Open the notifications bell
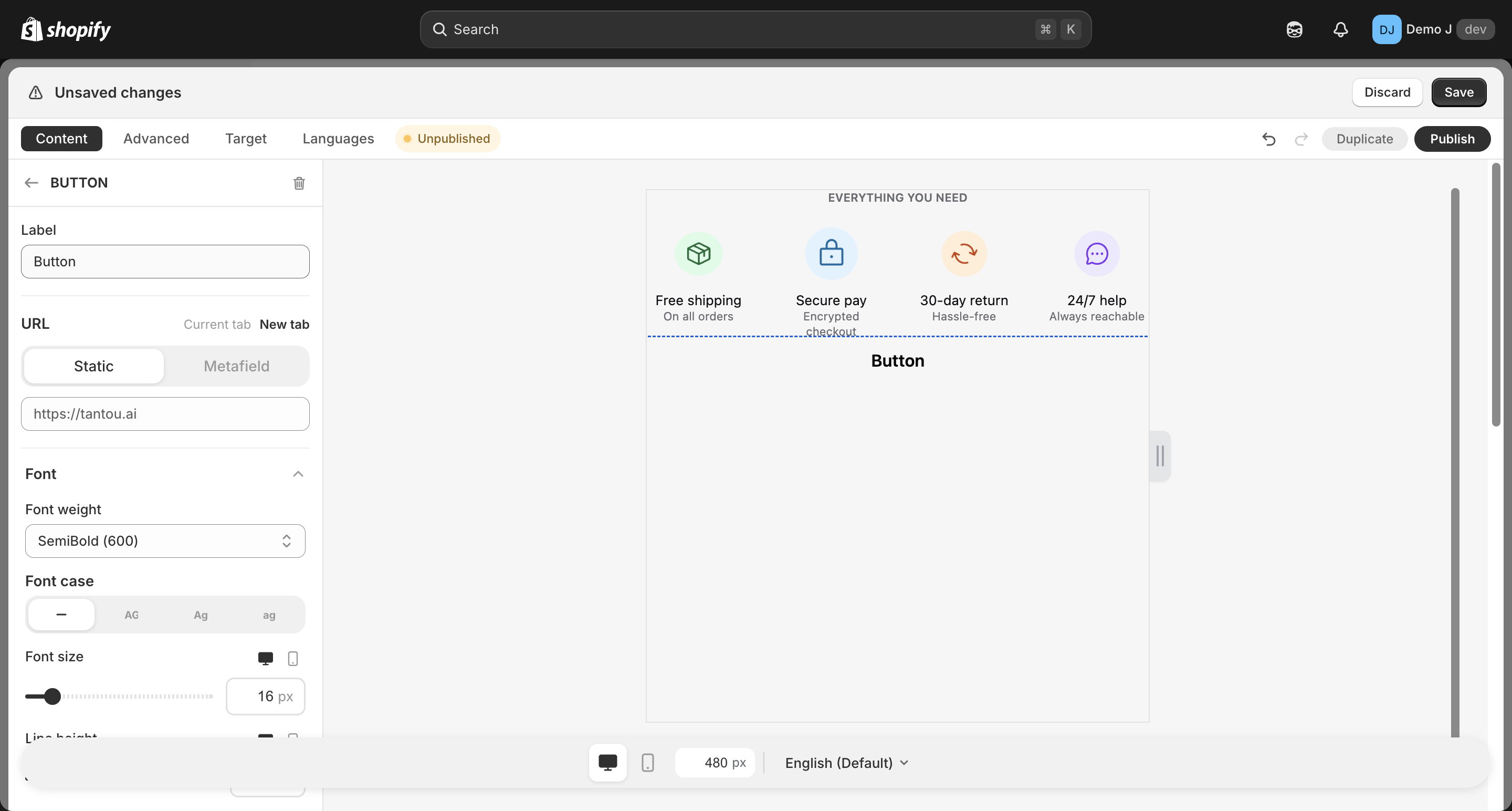Viewport: 1512px width, 811px height. [x=1340, y=29]
